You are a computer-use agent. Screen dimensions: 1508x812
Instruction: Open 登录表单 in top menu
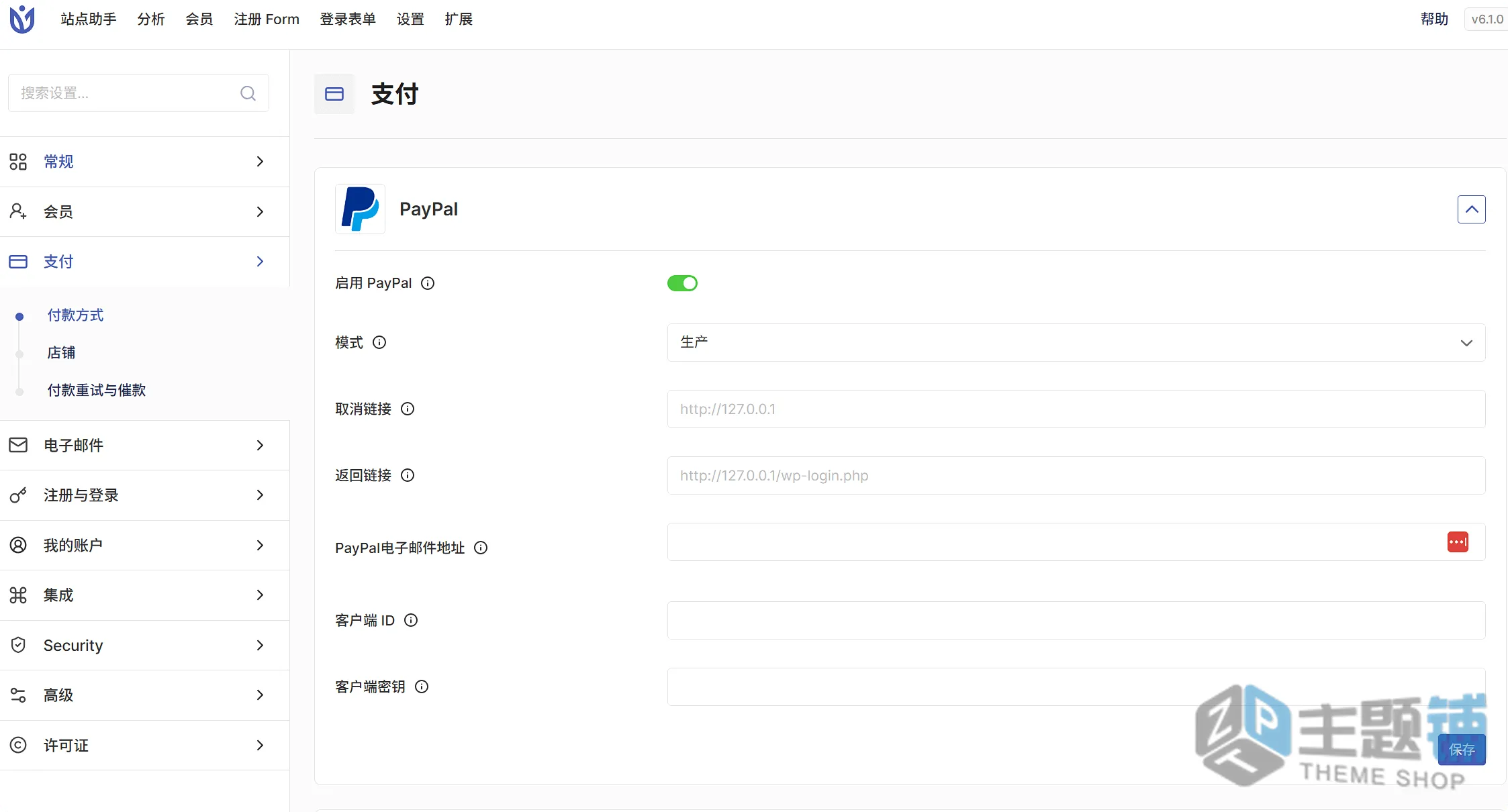click(348, 19)
